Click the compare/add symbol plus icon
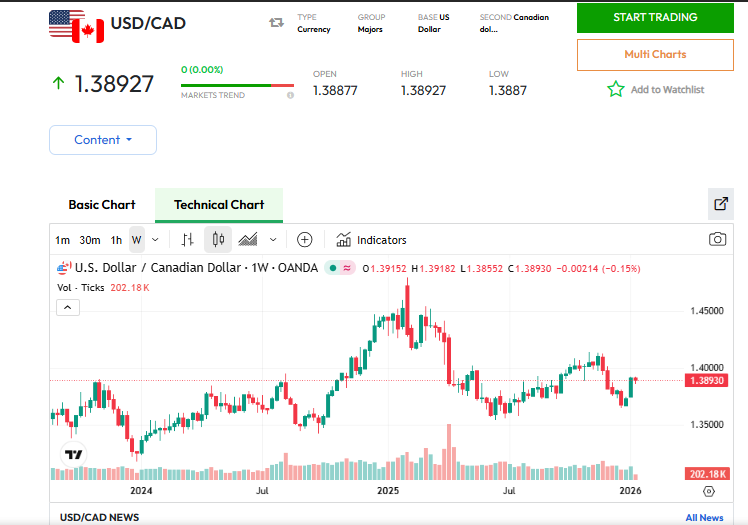 [305, 240]
